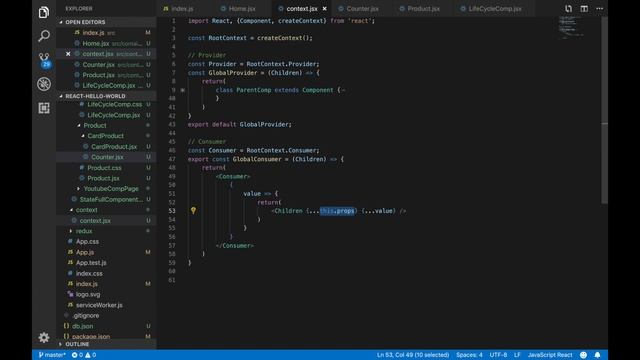Change indentation via Spaces: 4
This screenshot has height=360, width=640.
coord(469,355)
